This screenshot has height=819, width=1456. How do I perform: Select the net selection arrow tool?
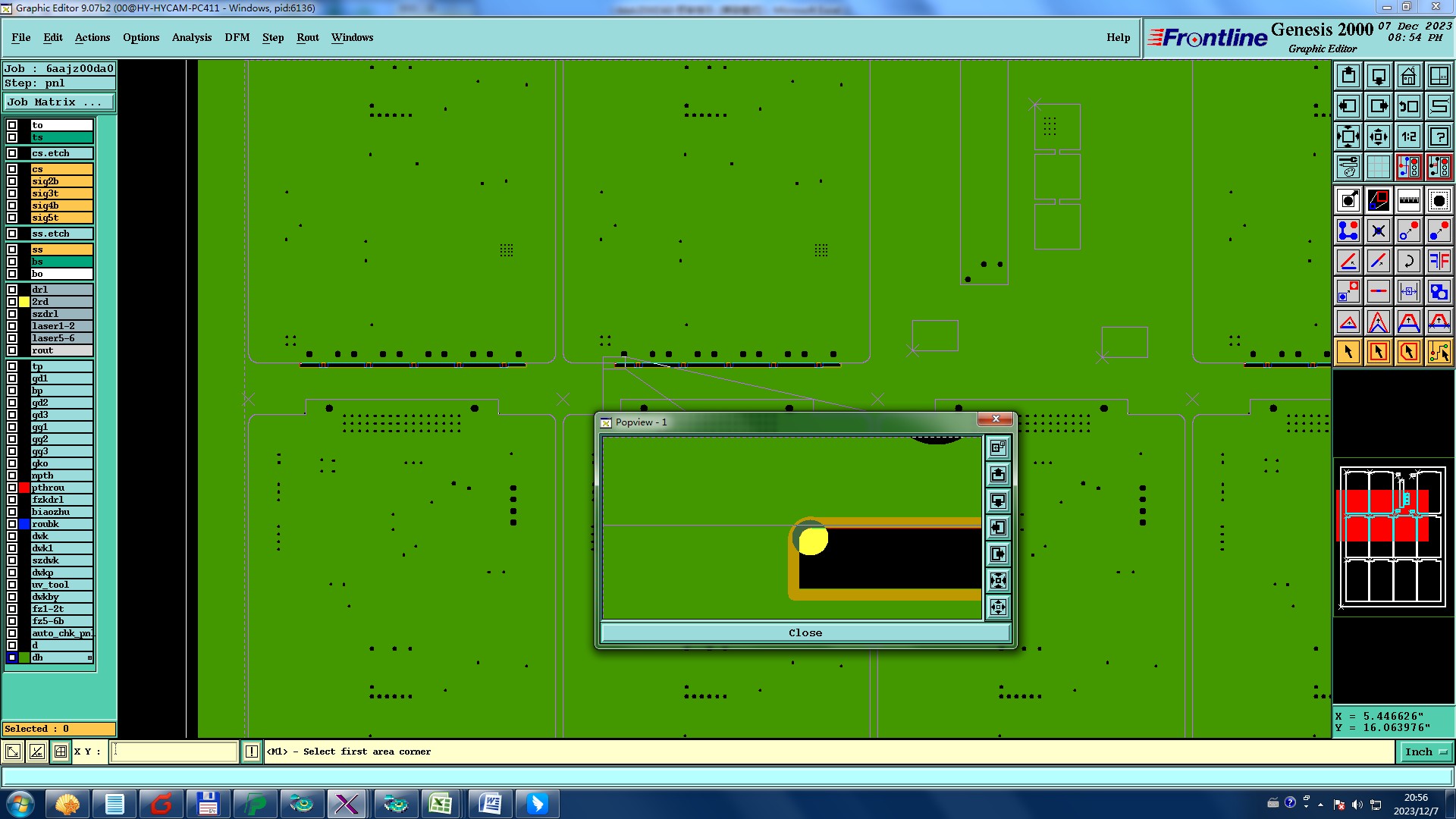click(1439, 352)
